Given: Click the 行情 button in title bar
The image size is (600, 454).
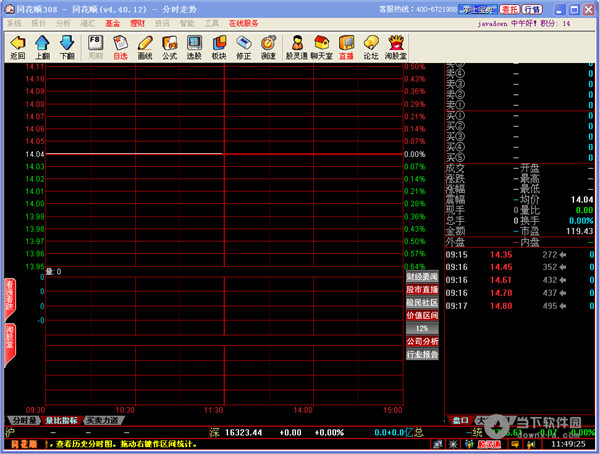Looking at the screenshot, I should (532, 10).
